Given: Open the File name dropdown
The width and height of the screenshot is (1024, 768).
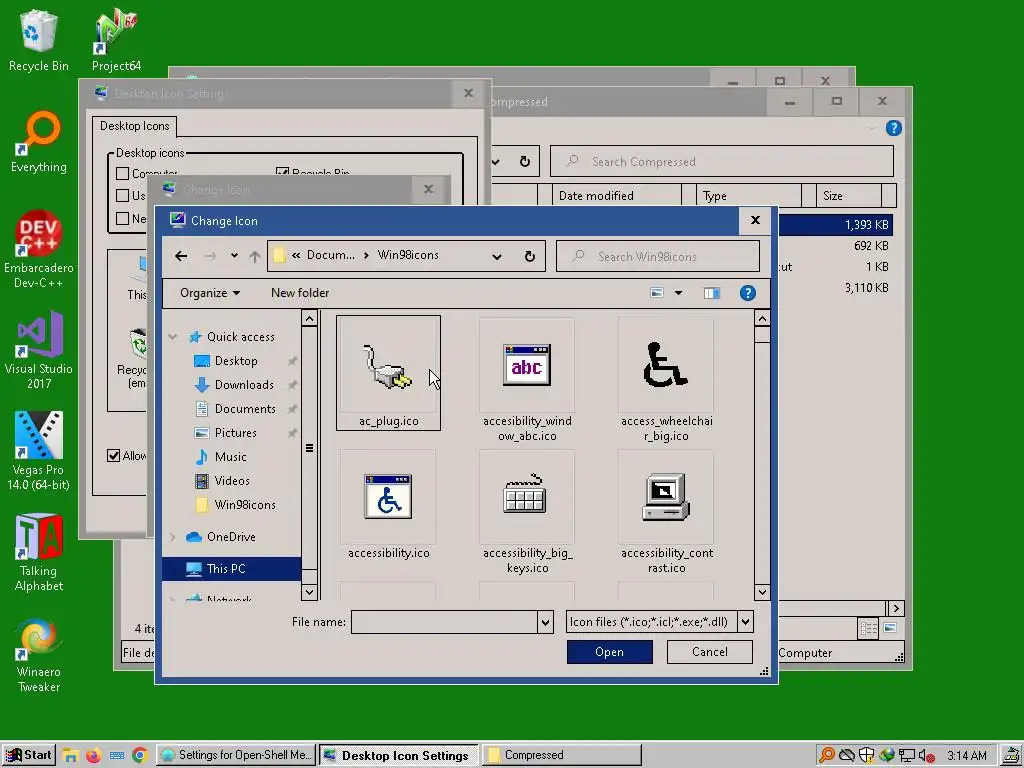Looking at the screenshot, I should pyautogui.click(x=545, y=622).
